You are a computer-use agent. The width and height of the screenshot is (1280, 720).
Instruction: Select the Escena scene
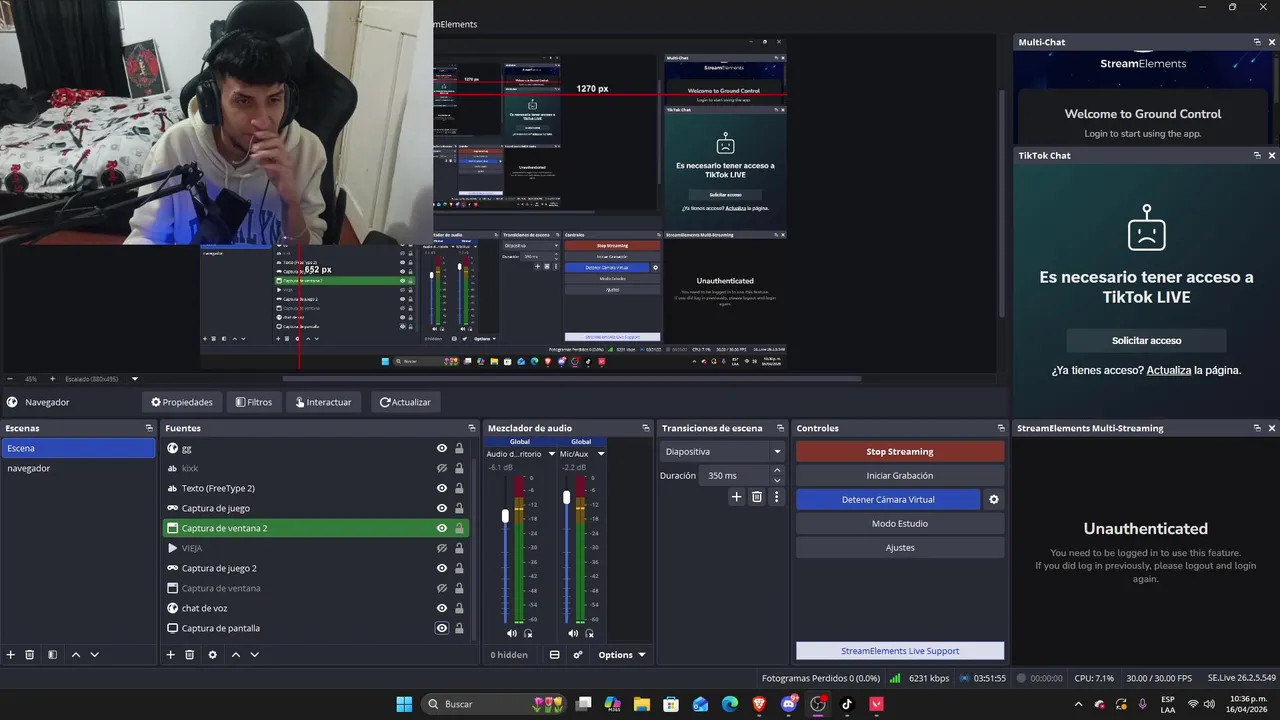coord(78,448)
